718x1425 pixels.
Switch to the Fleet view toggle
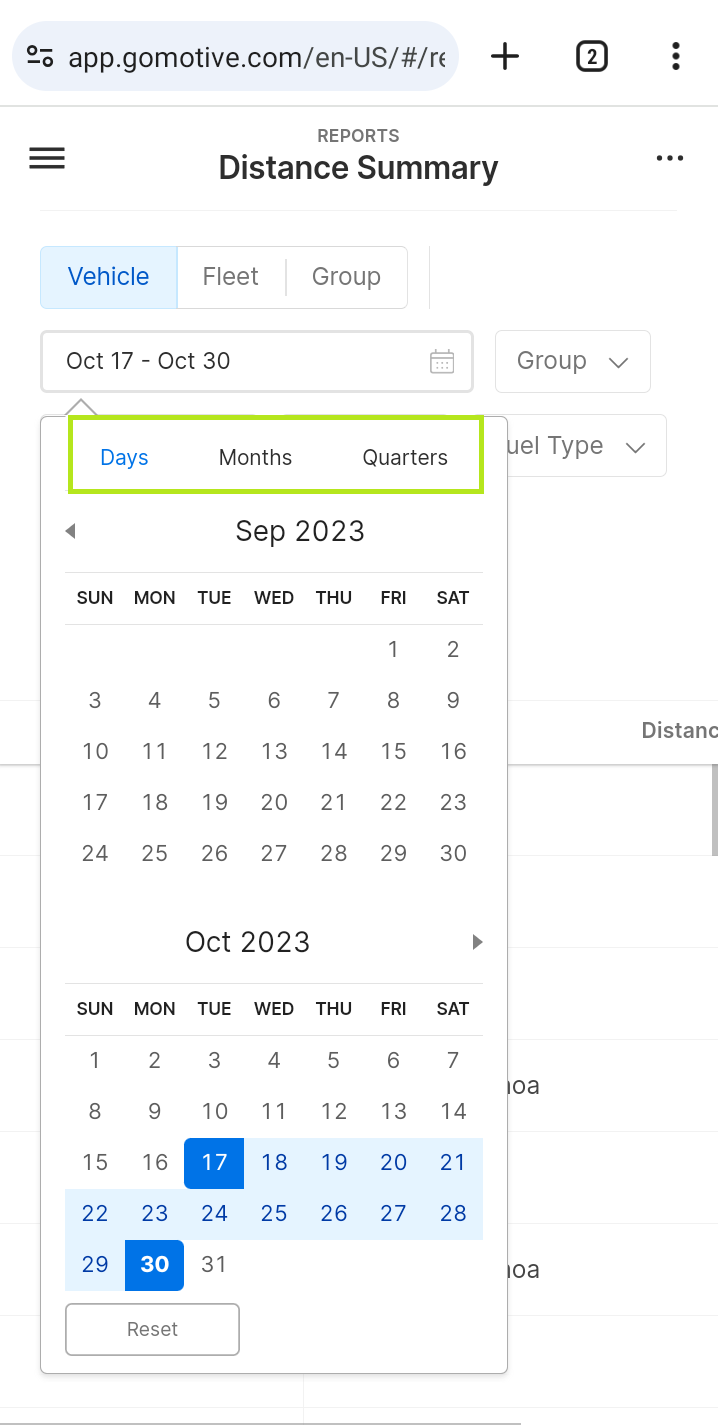coord(231,277)
